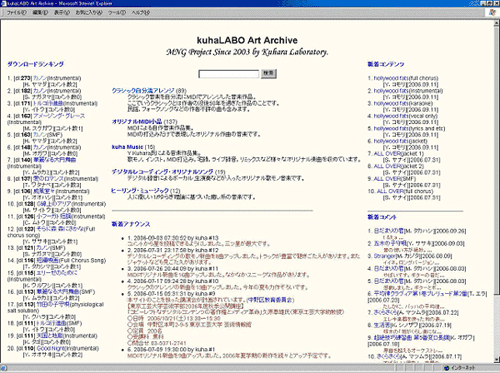Open the 竹田の子守唄 ranking link
The height and width of the screenshot is (373, 500).
pyautogui.click(x=53, y=304)
